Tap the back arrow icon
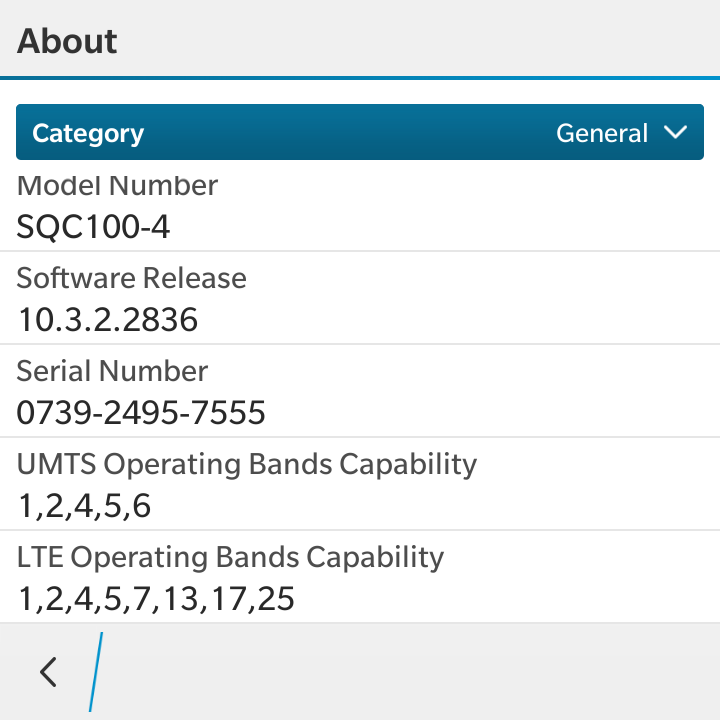Screen dimensions: 720x720 coord(48,672)
